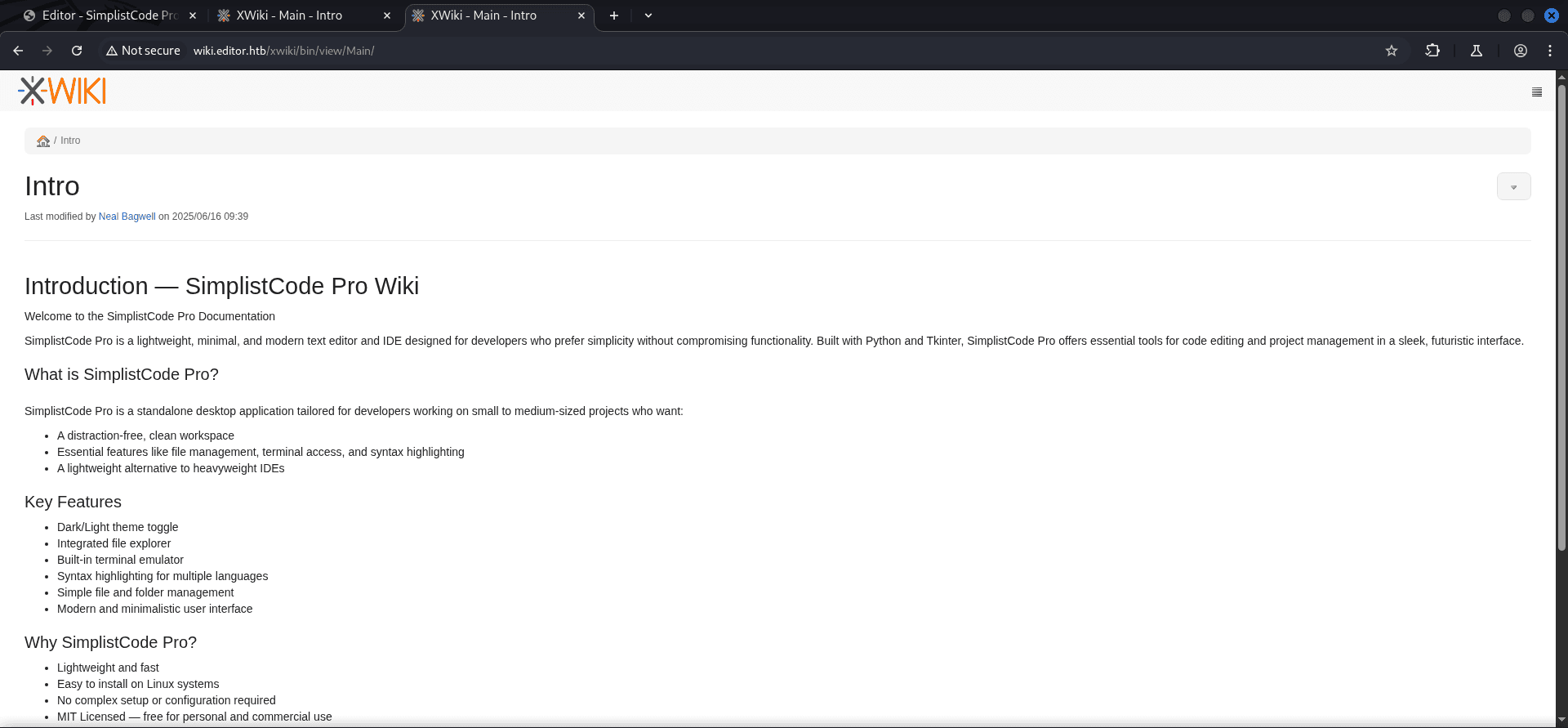Screen dimensions: 1568x728
Task: Open the browser three-dot menu
Action: (x=1550, y=51)
